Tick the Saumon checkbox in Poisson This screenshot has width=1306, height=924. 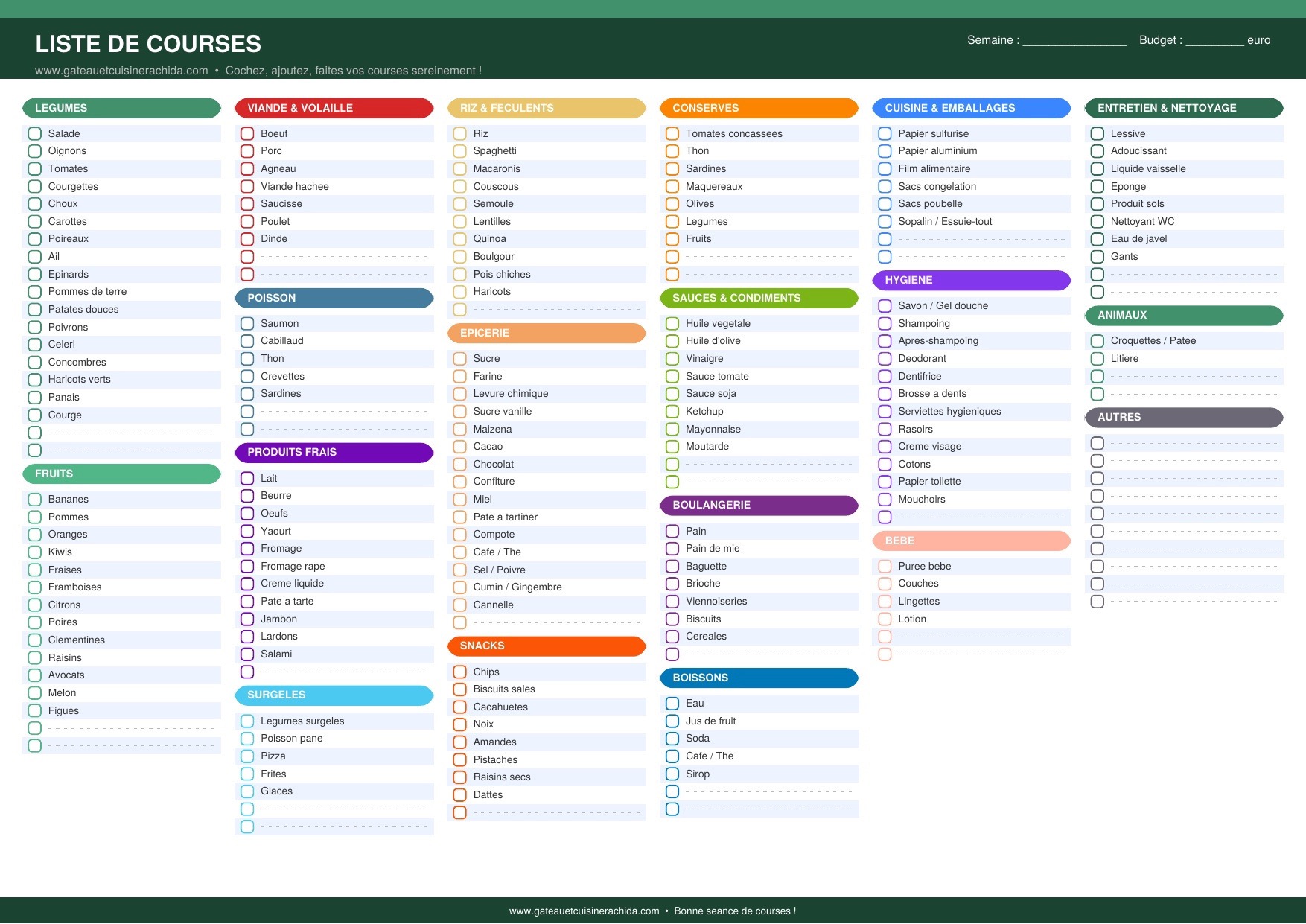point(247,324)
